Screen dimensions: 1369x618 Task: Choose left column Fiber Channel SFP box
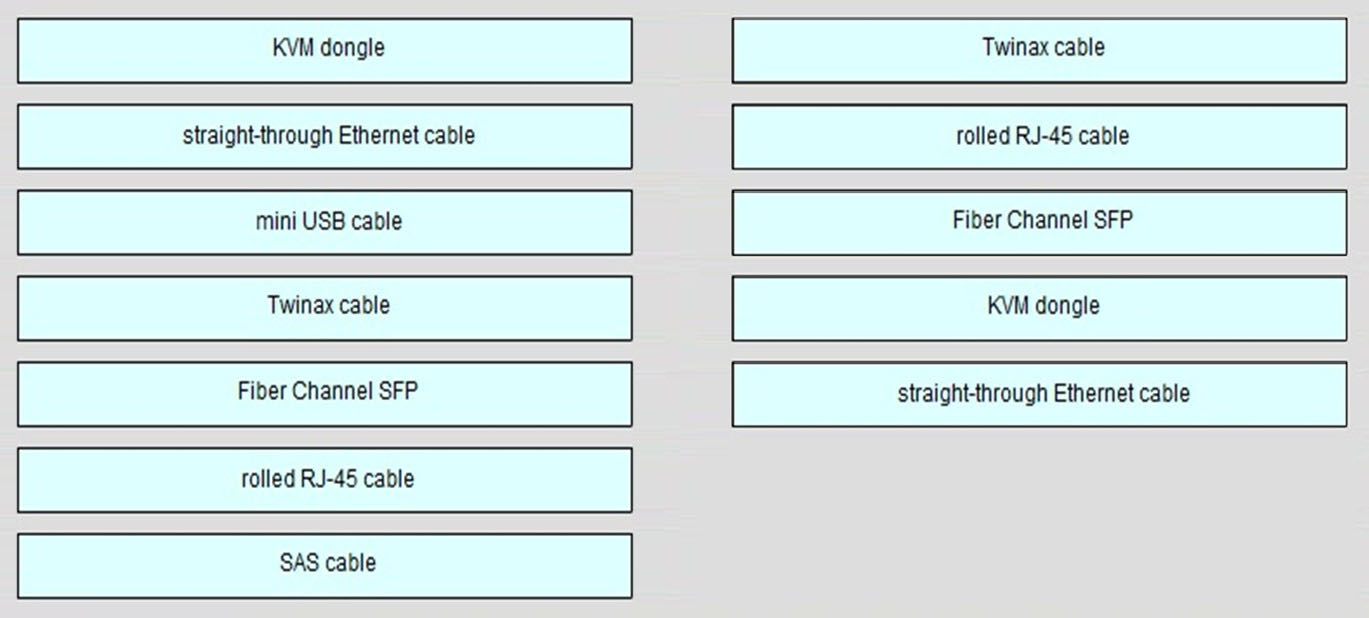(x=325, y=394)
